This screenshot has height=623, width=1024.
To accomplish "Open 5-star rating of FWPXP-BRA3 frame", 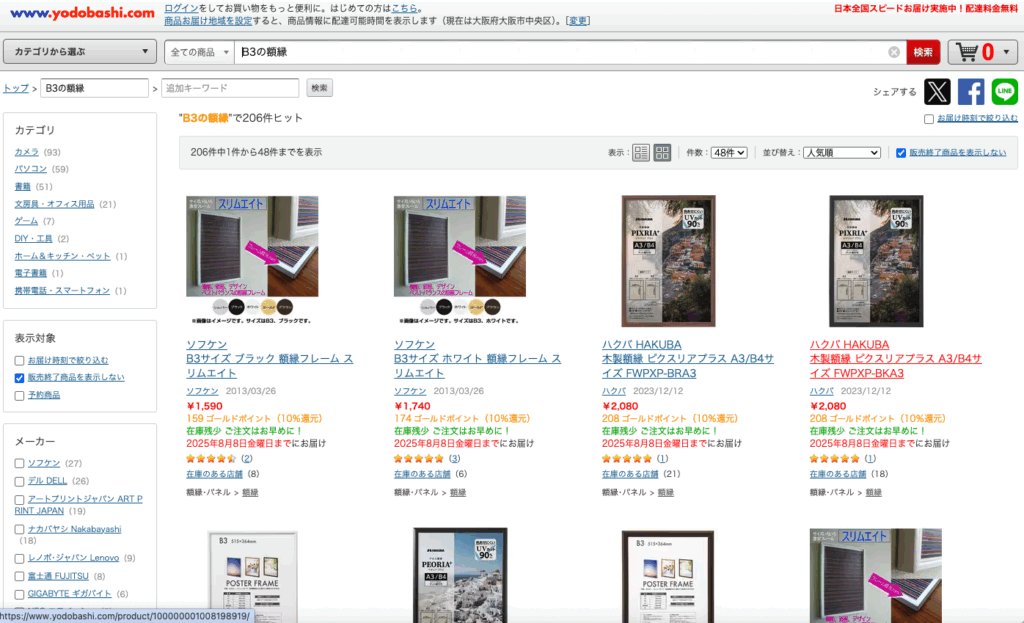I will [x=627, y=459].
